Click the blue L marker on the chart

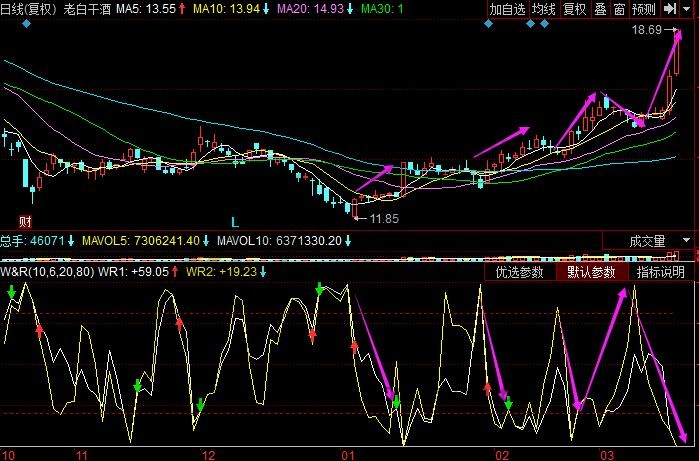(x=236, y=220)
